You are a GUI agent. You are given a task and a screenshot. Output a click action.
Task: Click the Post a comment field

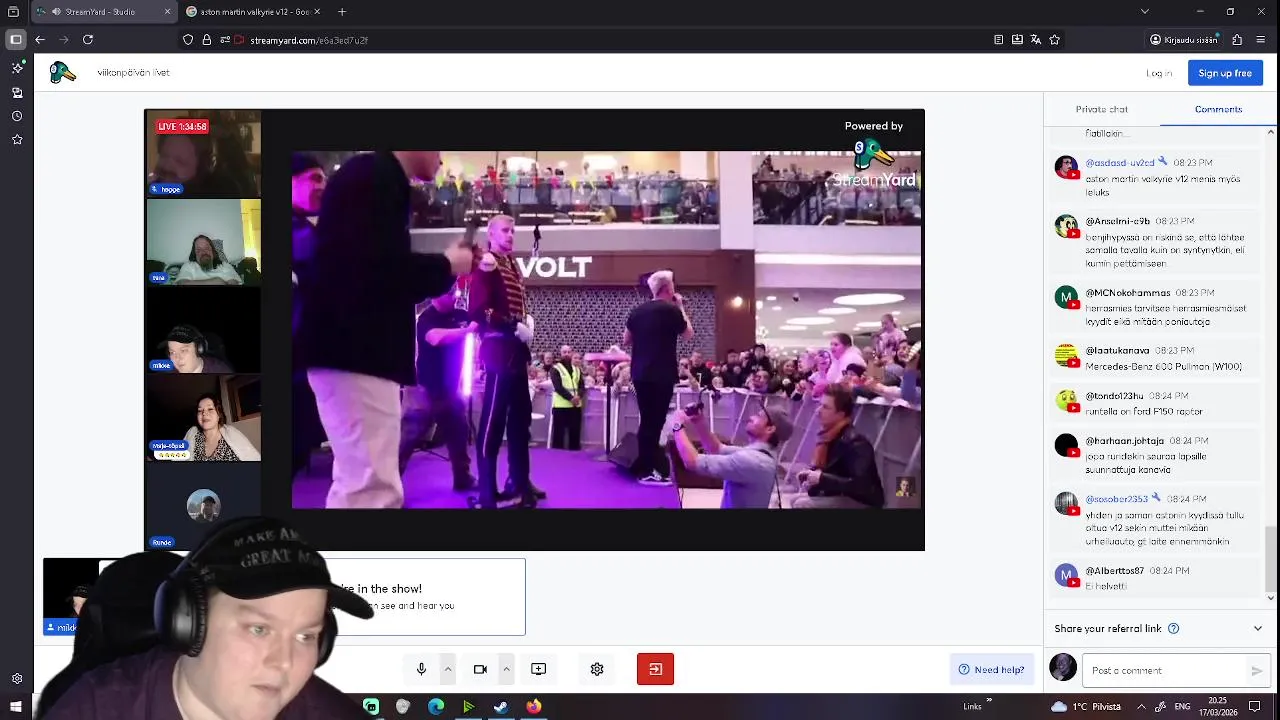[x=1166, y=670]
